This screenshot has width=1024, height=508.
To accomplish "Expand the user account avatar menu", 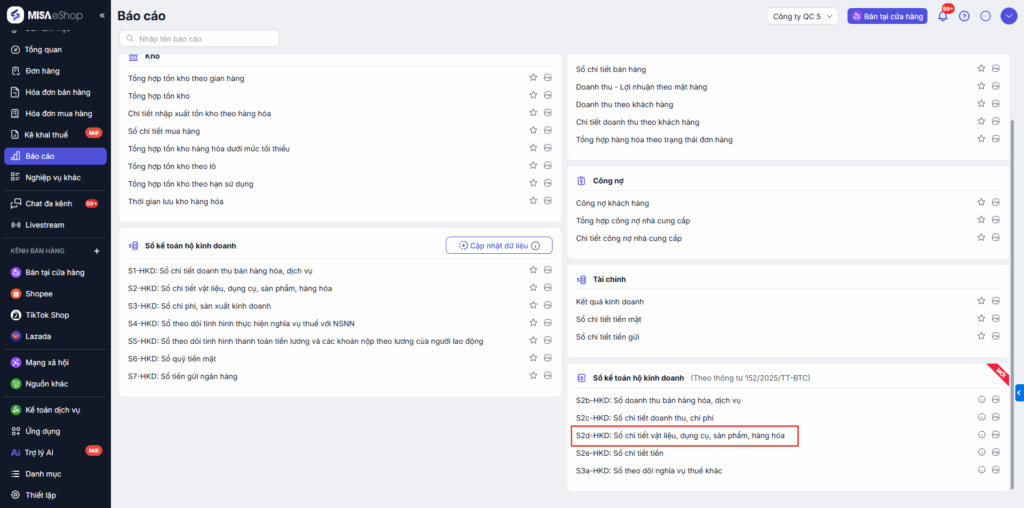I will pos(1008,16).
